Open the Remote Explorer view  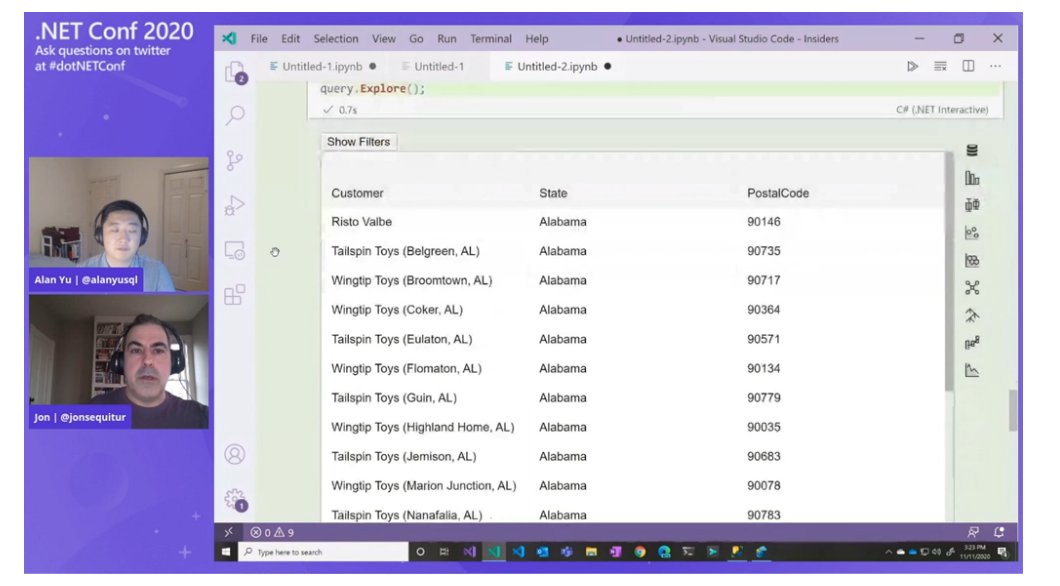click(235, 251)
